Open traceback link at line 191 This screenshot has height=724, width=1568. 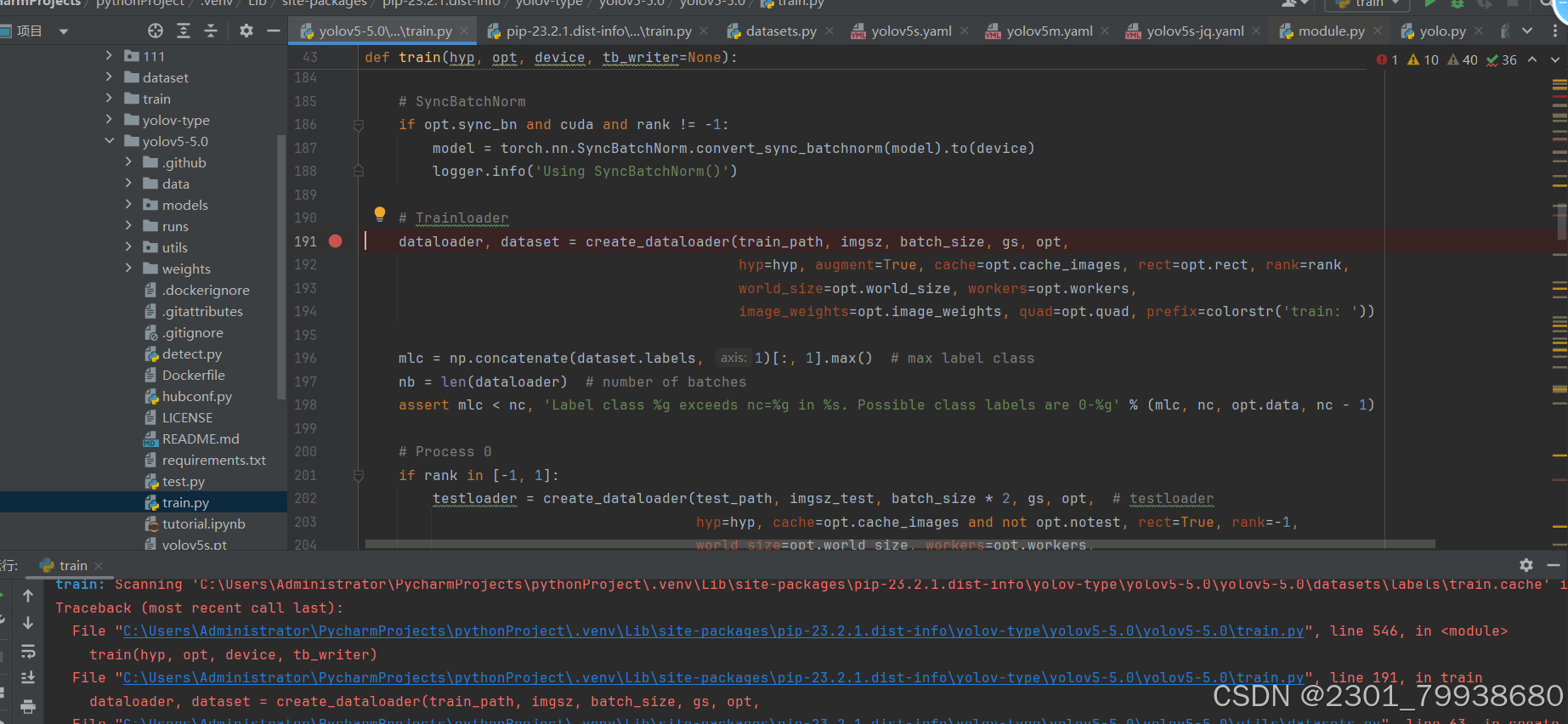click(714, 678)
